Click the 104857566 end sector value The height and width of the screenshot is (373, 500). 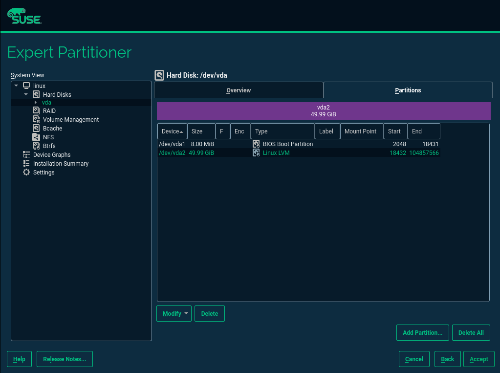(x=424, y=153)
